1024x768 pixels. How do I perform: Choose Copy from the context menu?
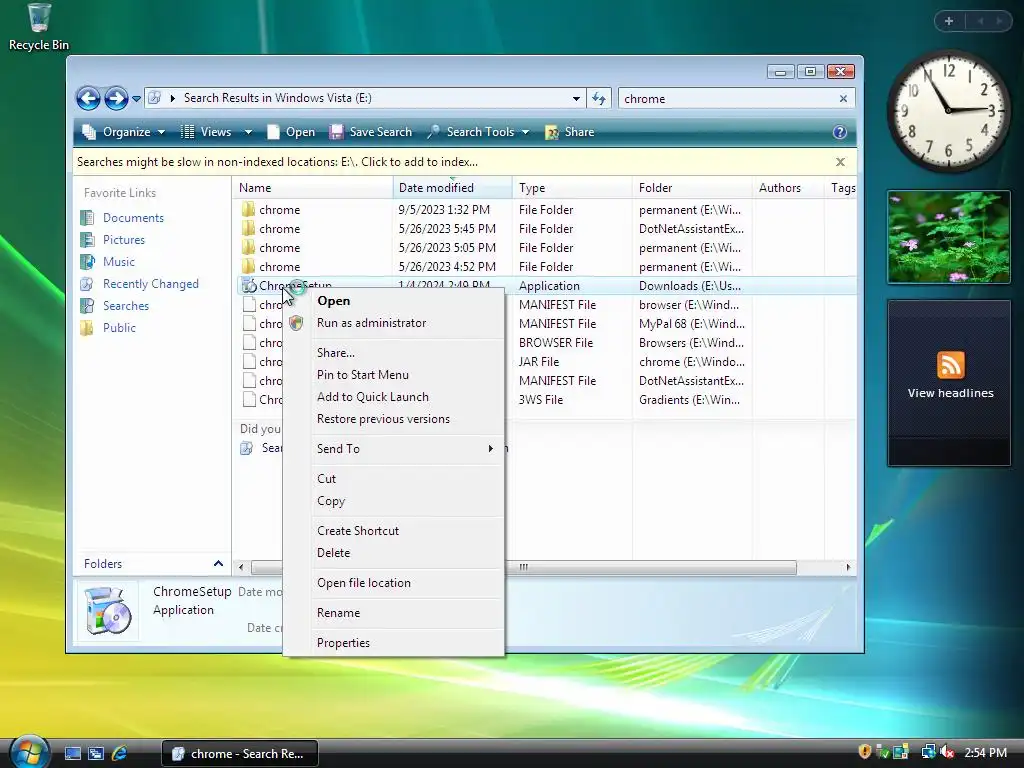click(x=394, y=501)
